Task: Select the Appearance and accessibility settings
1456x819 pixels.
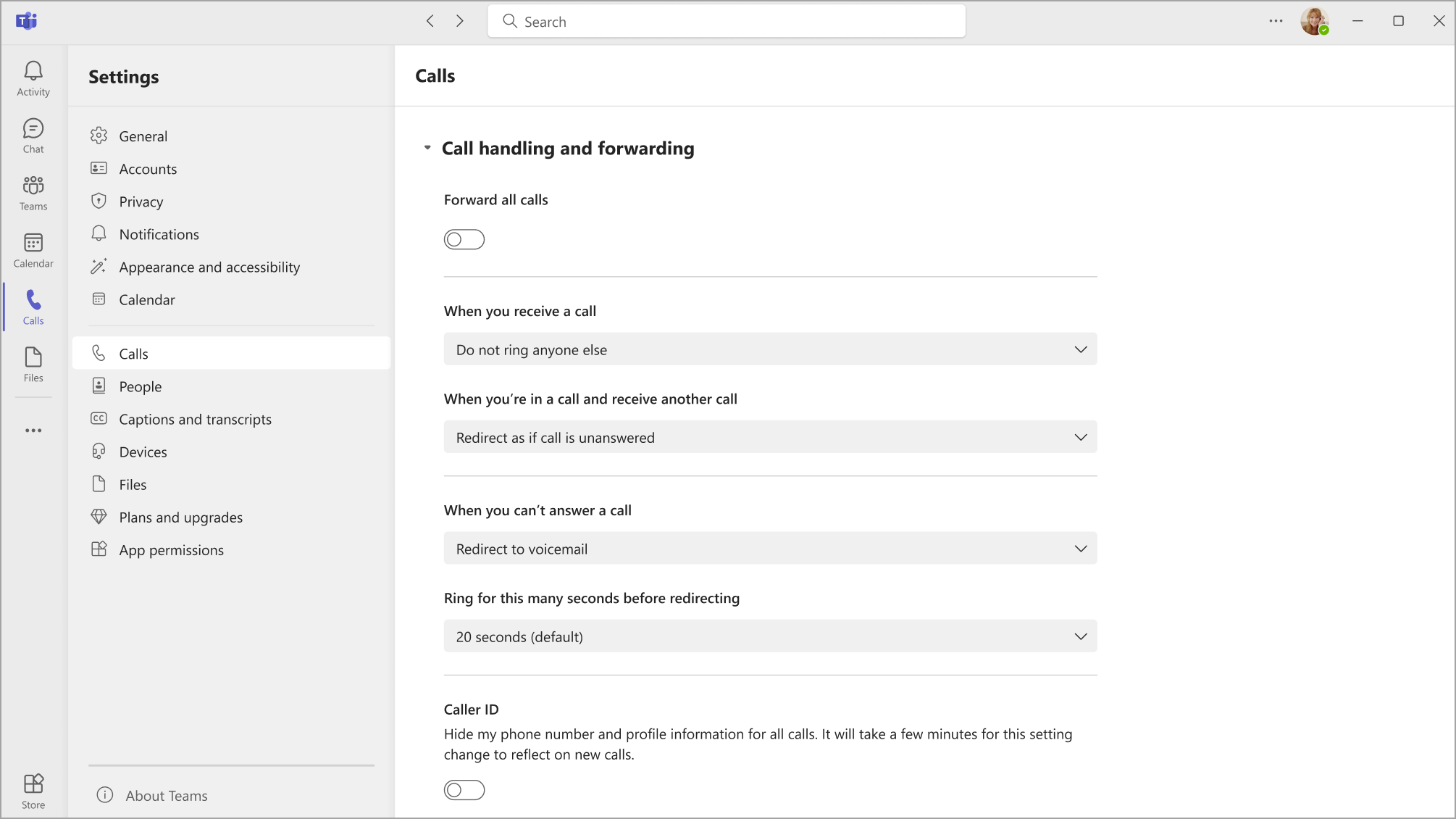Action: pyautogui.click(x=210, y=266)
